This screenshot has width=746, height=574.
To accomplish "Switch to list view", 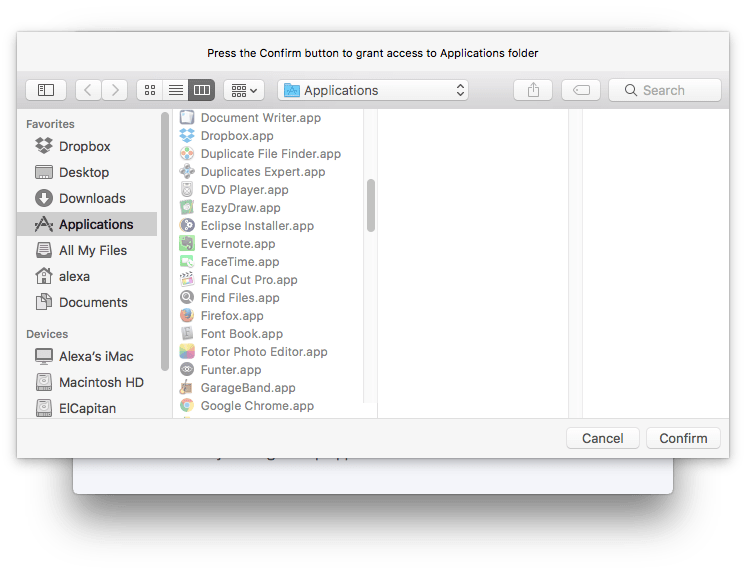I will [176, 90].
